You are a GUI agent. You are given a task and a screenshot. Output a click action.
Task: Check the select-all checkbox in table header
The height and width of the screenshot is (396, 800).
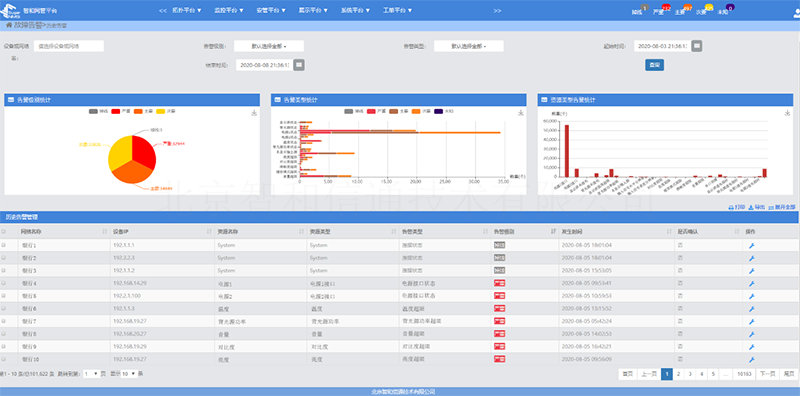pos(4,232)
